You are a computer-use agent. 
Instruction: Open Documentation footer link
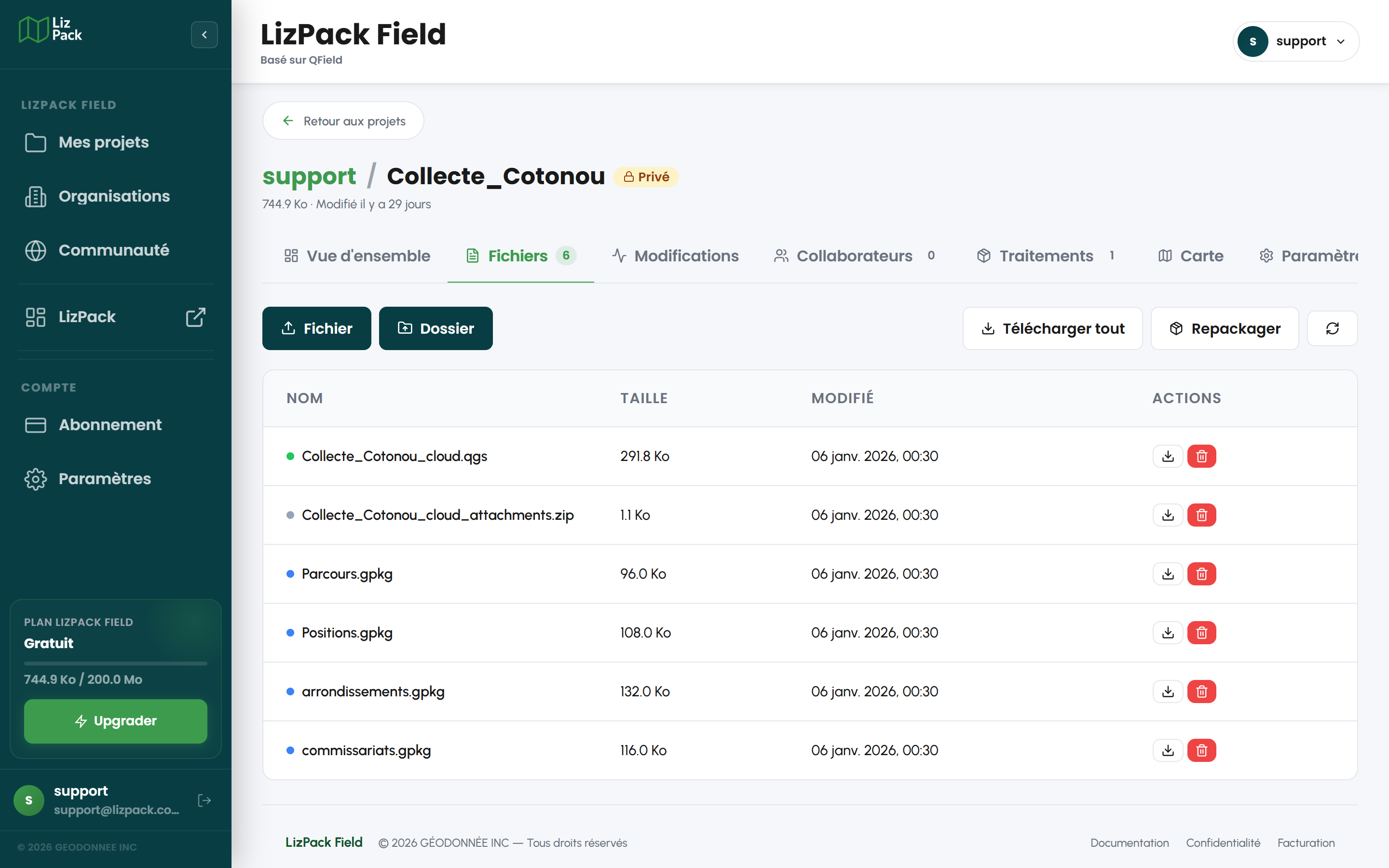pyautogui.click(x=1129, y=843)
